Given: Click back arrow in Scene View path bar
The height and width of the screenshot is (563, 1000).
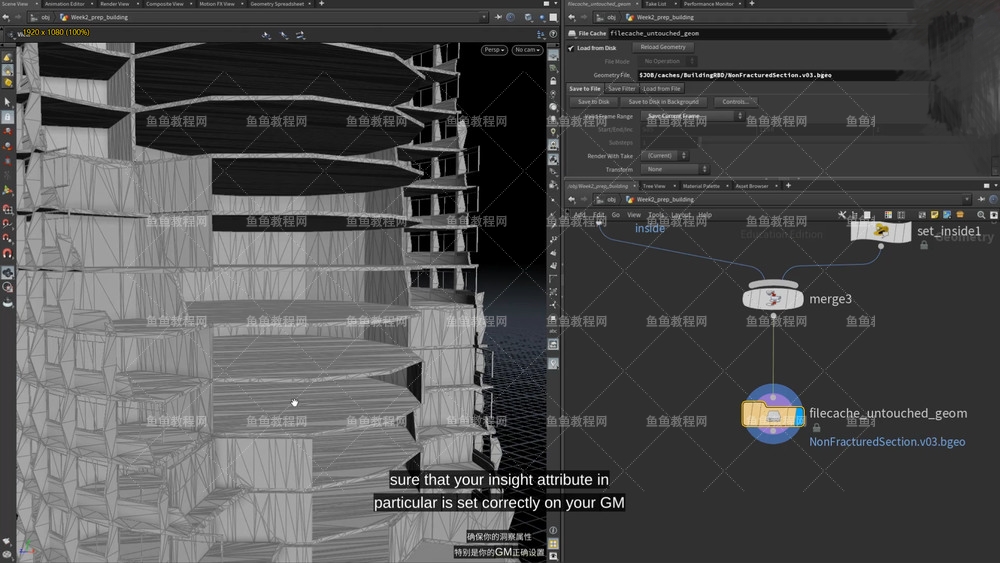Looking at the screenshot, I should click(6, 17).
